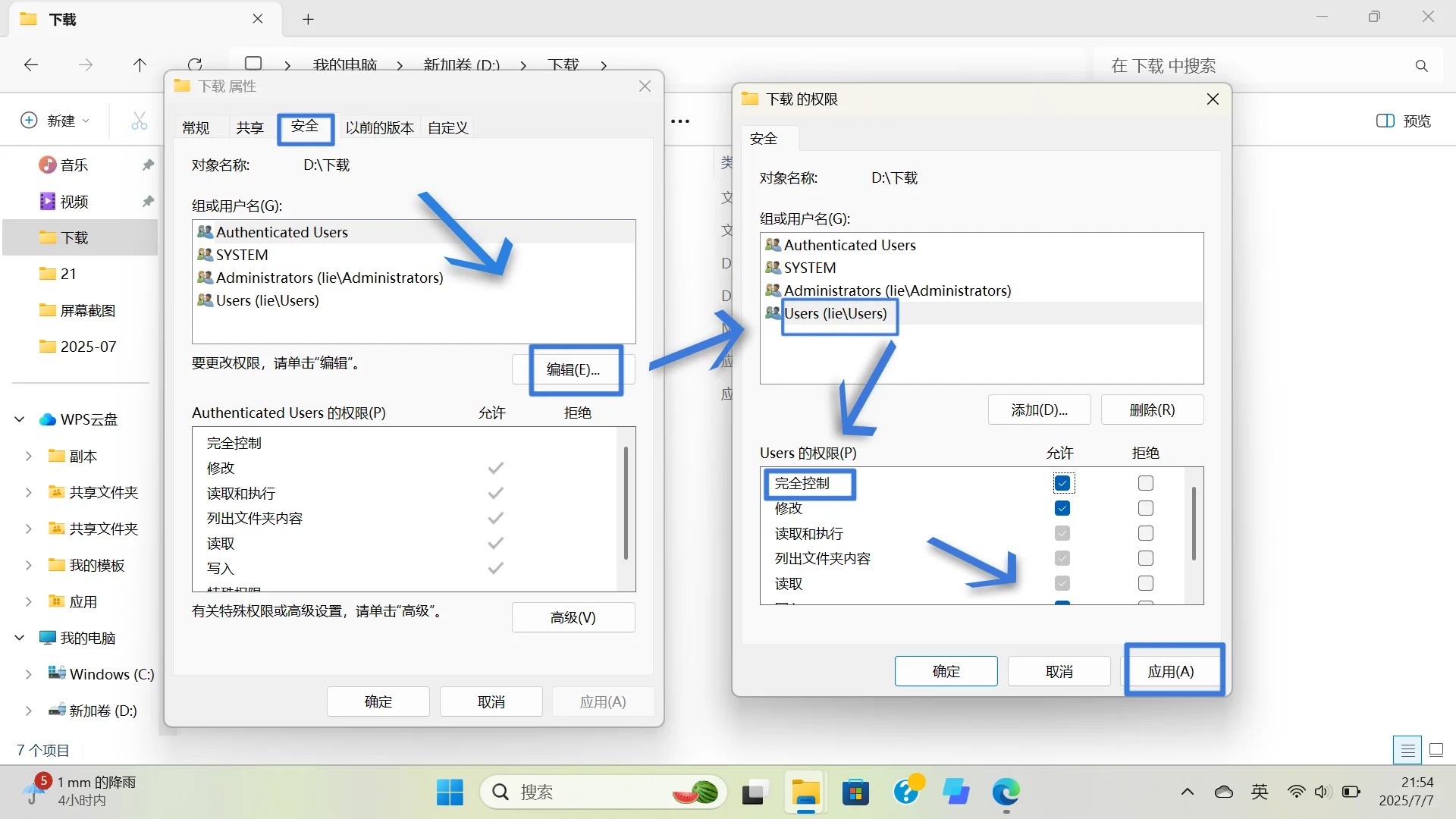The image size is (1456, 819).
Task: Refresh the 下载 folder view
Action: [x=196, y=64]
